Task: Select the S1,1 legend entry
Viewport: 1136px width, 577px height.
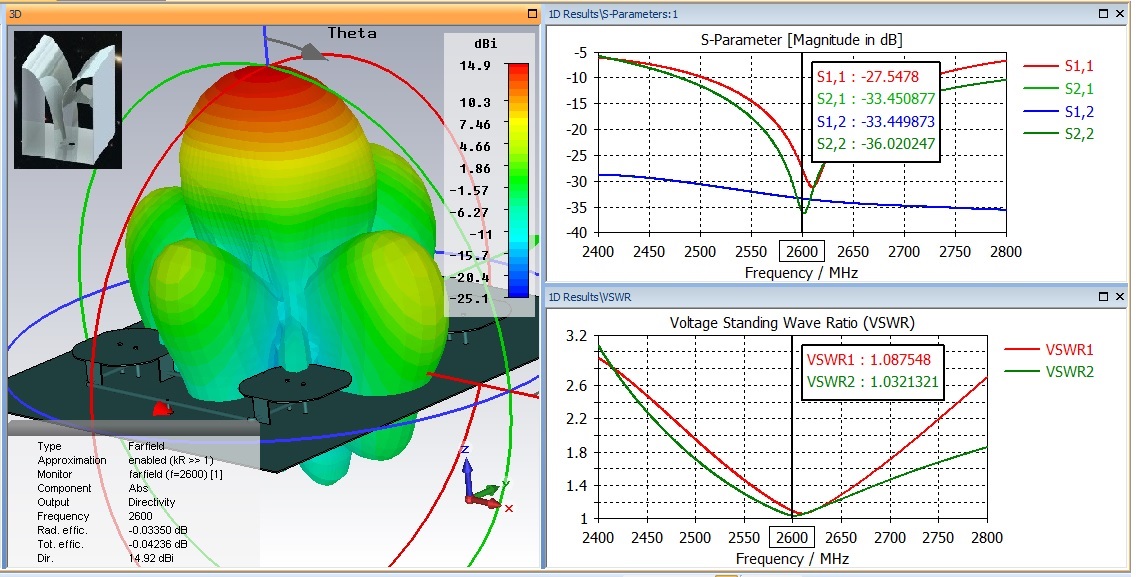Action: [1058, 66]
